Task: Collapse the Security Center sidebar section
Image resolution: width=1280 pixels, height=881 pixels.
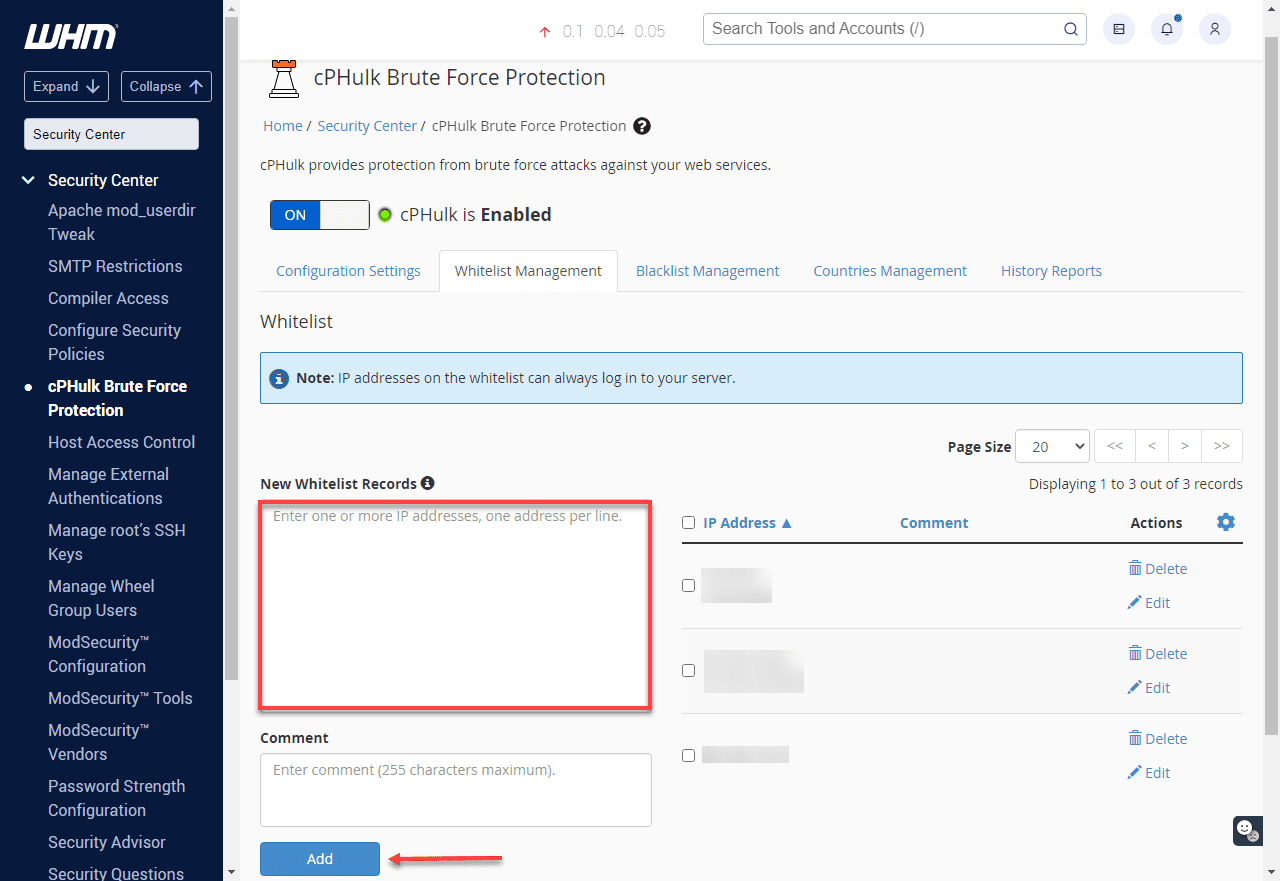Action: [28, 180]
